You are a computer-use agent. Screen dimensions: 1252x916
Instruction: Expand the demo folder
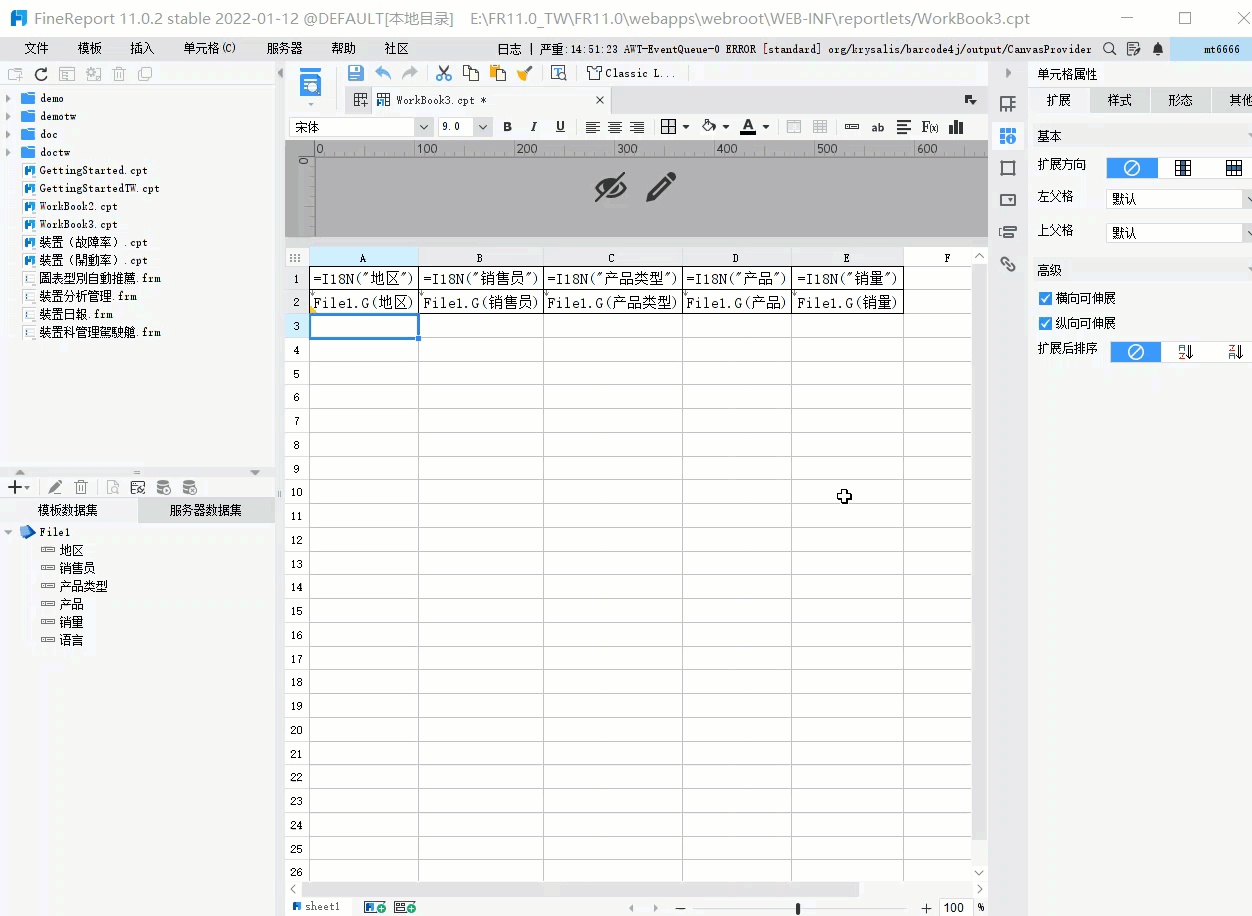[9, 98]
